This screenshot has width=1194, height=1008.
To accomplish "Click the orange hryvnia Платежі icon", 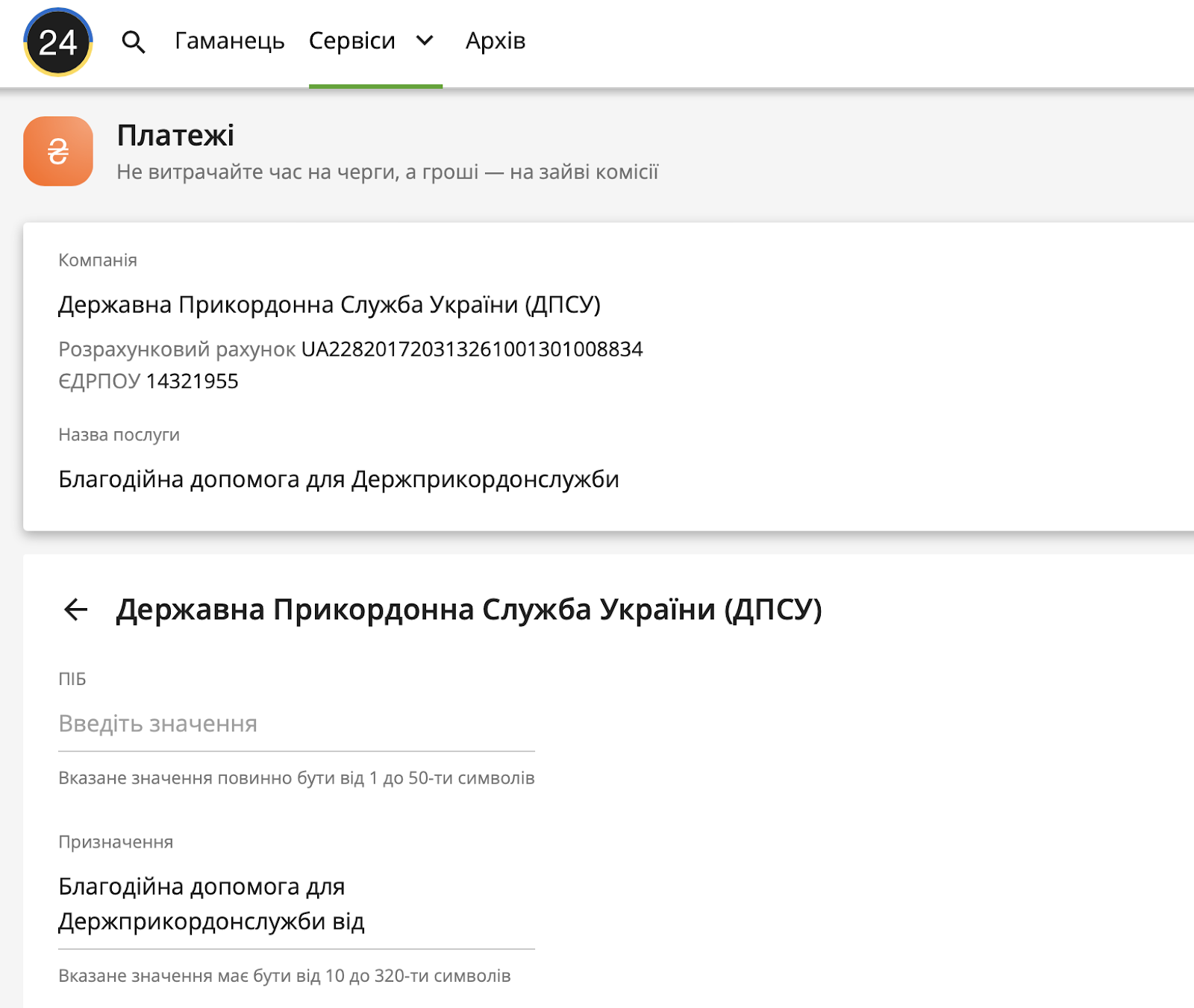I will [x=58, y=151].
